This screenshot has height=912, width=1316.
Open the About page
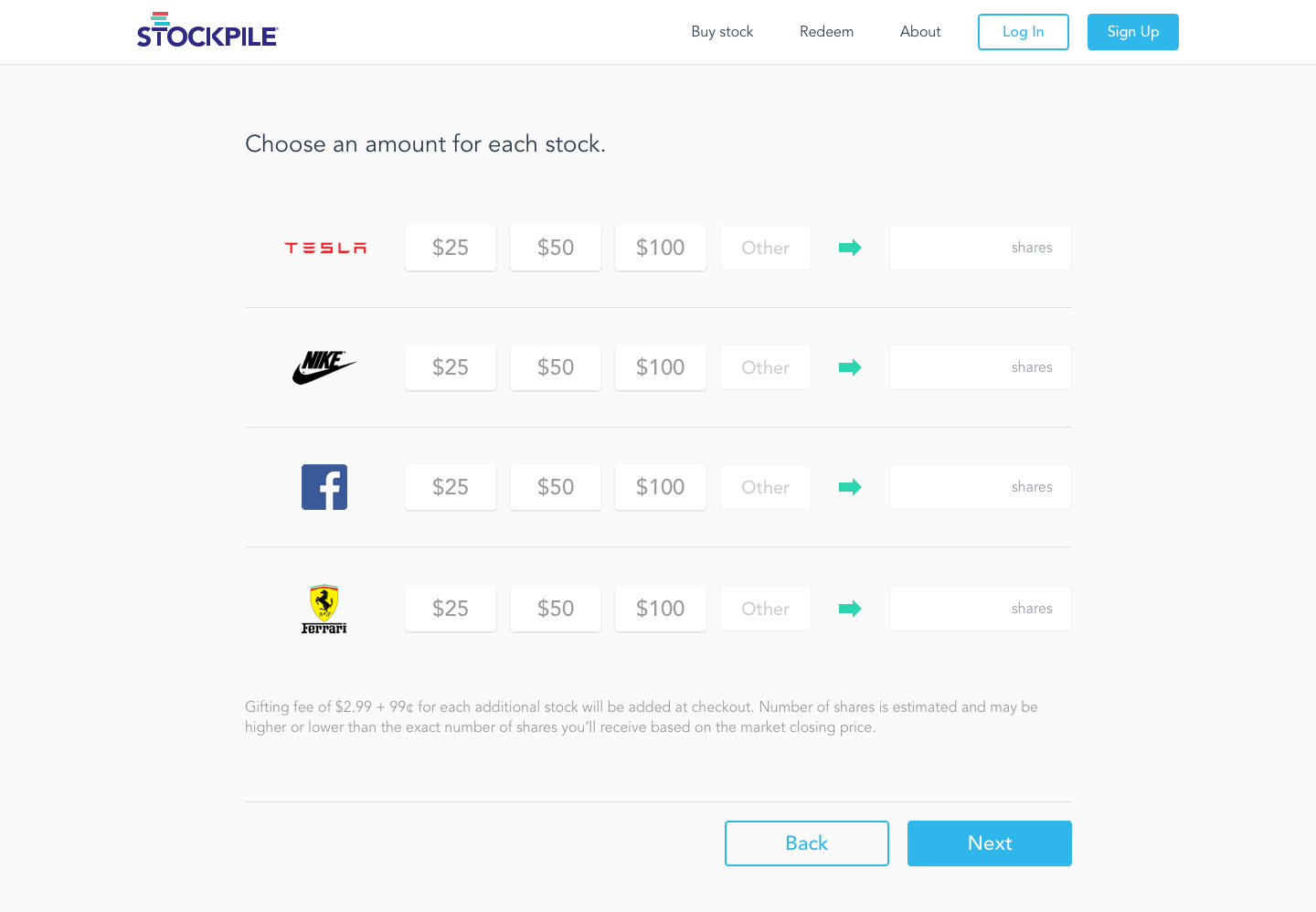click(x=920, y=32)
